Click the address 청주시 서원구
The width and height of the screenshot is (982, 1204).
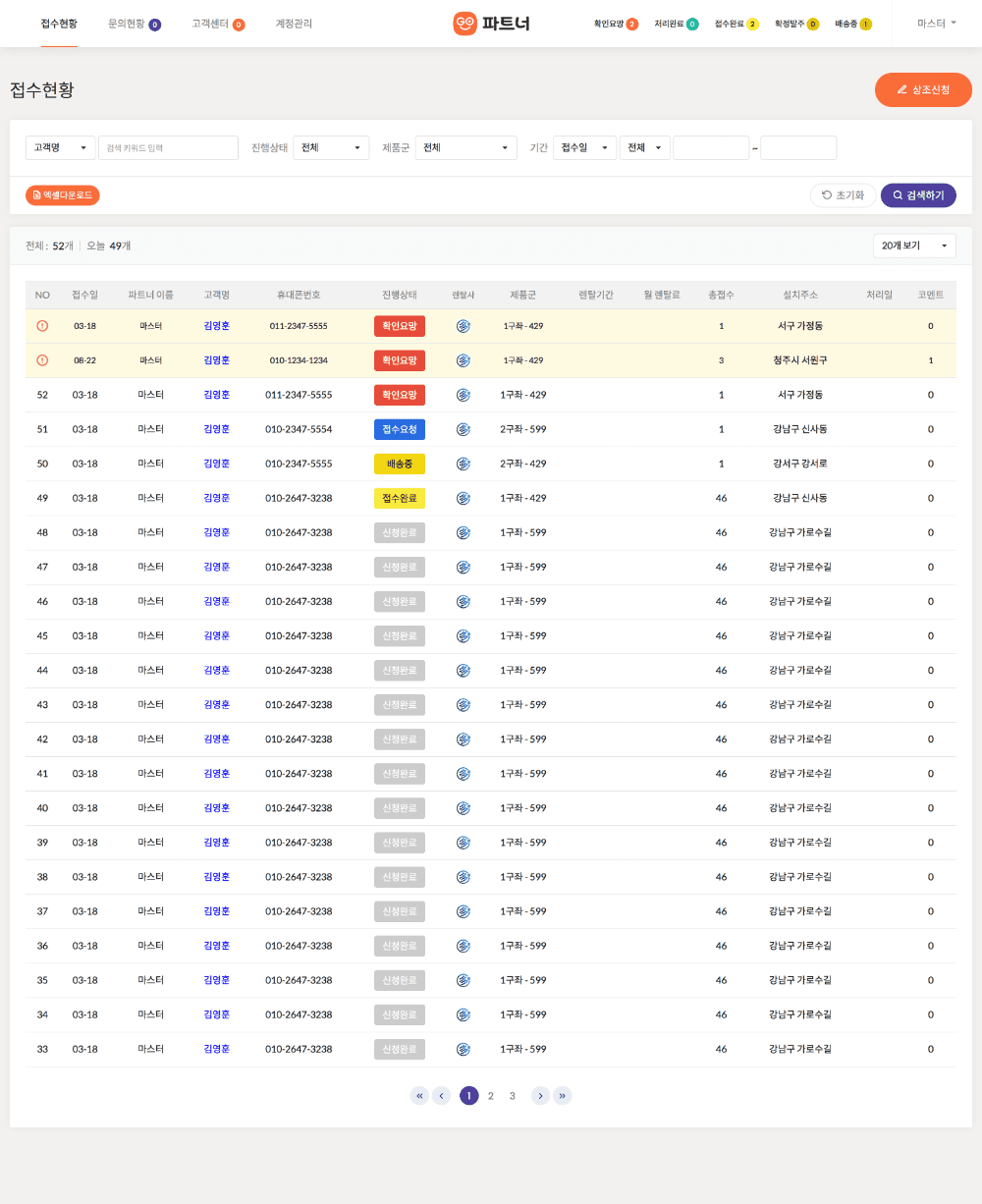pyautogui.click(x=800, y=360)
